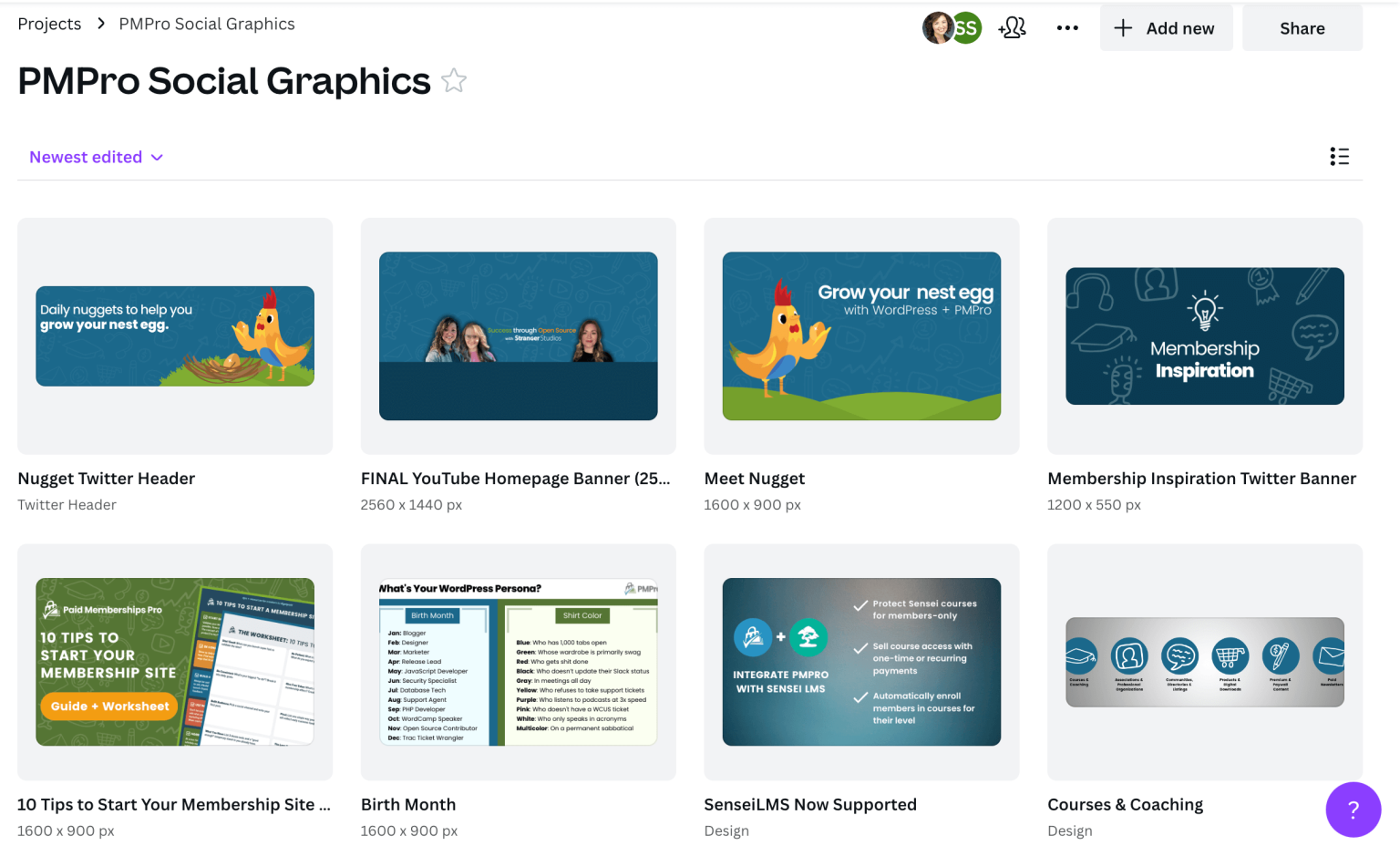Viewport: 1400px width, 856px height.
Task: Click the SS account avatar
Action: point(965,27)
